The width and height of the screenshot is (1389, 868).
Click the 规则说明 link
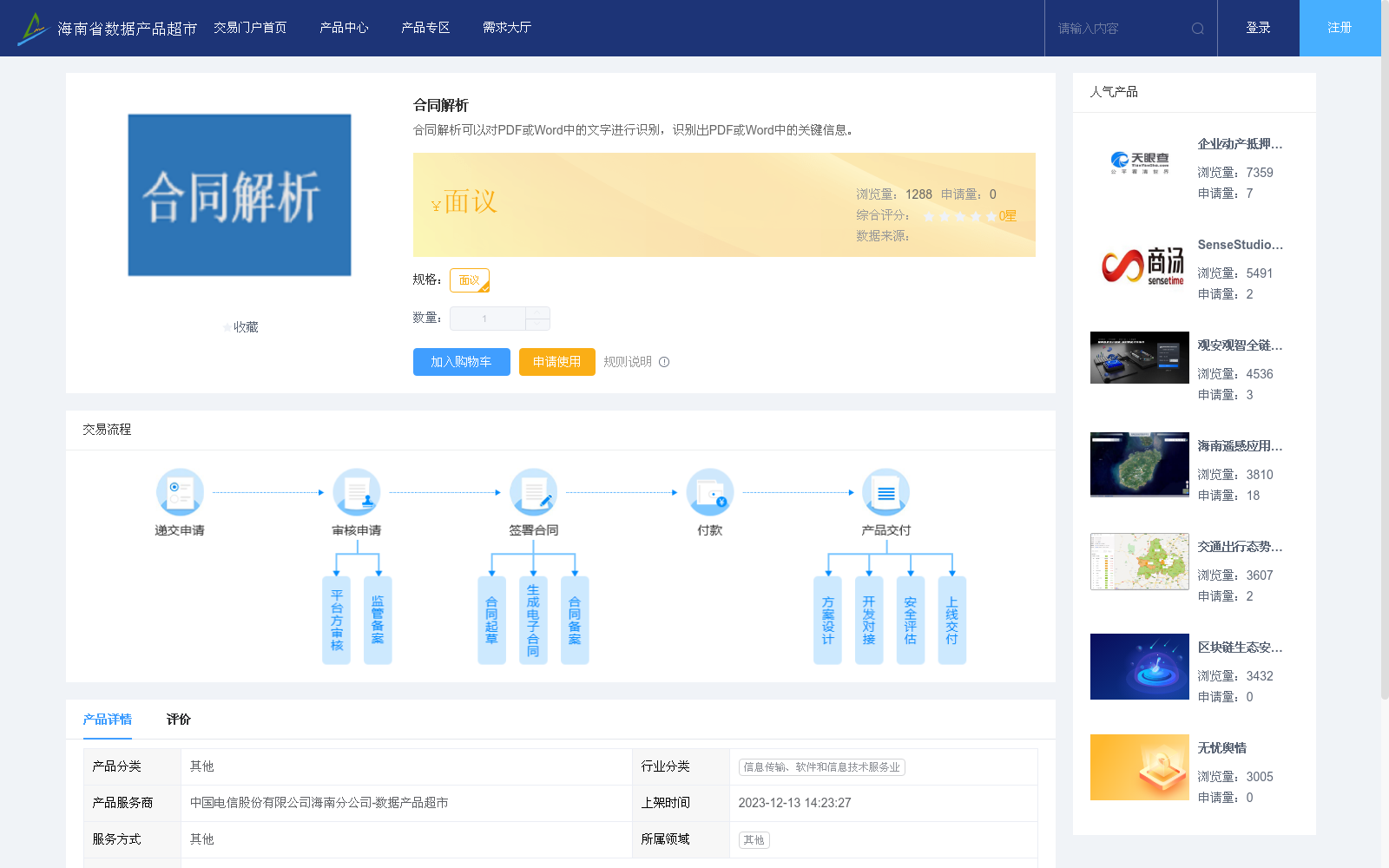[628, 362]
